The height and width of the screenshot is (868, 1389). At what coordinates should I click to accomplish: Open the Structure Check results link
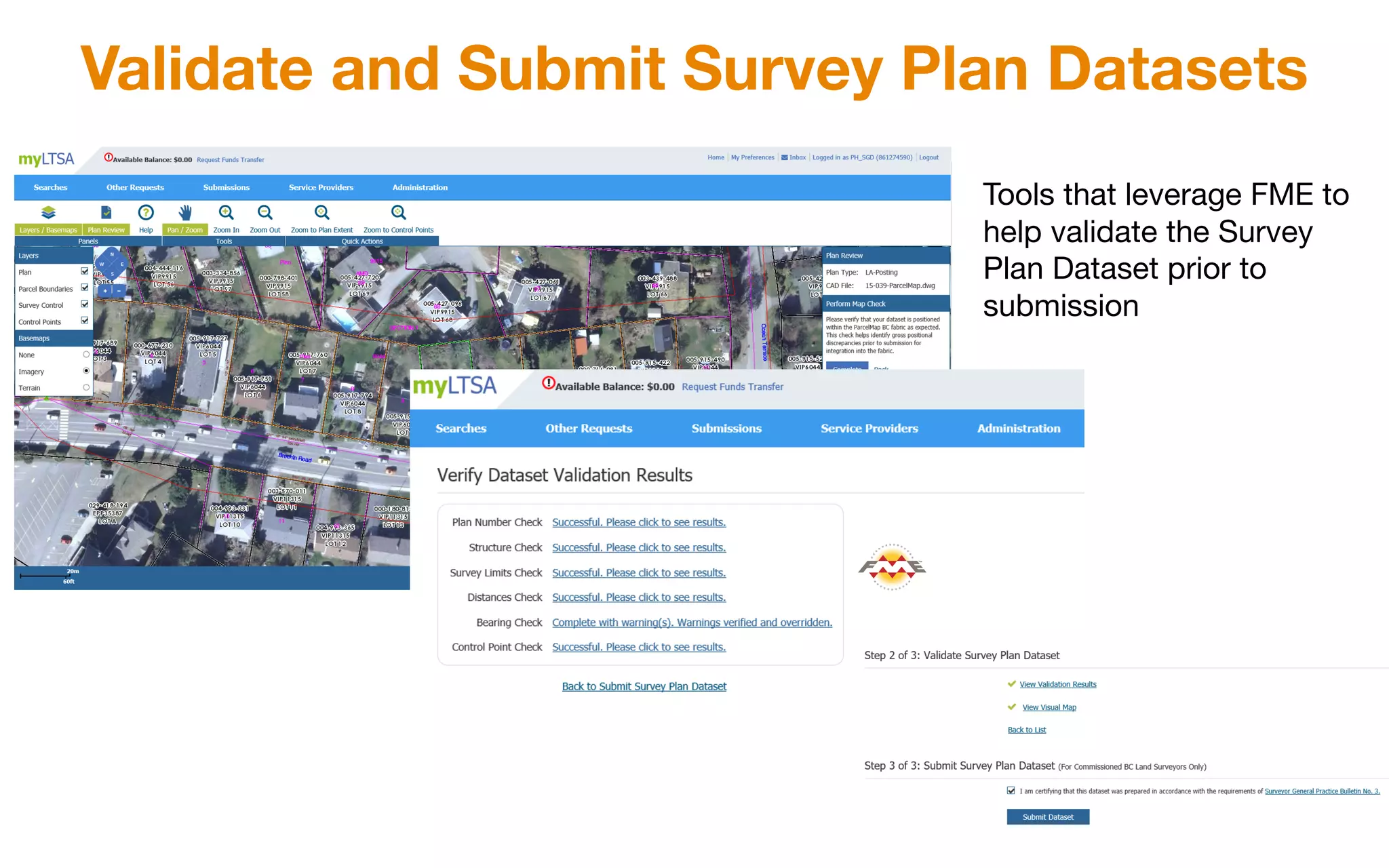[x=639, y=547]
